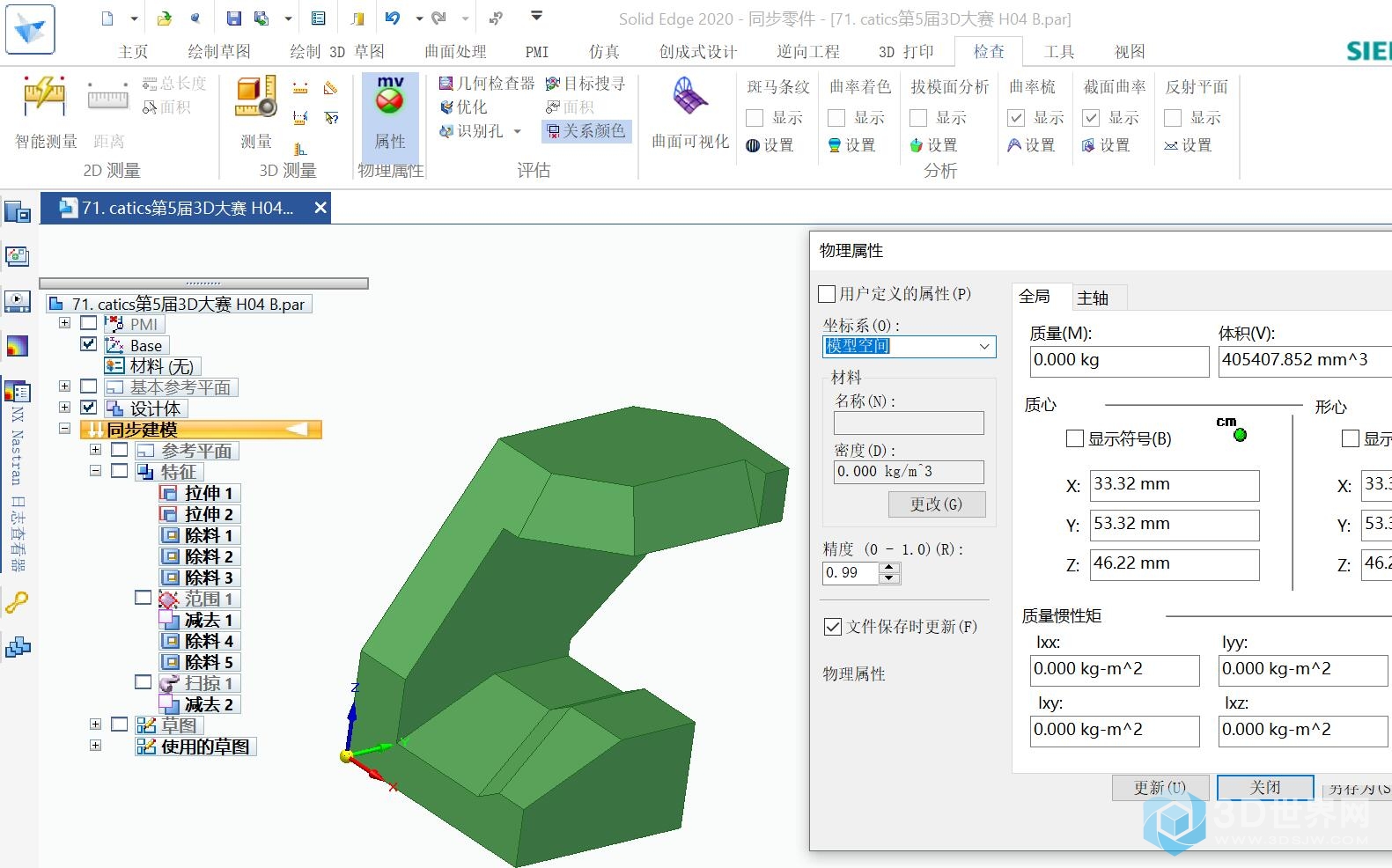The height and width of the screenshot is (868, 1392).
Task: Expand the 基本参考平面 tree node
Action: tap(64, 386)
